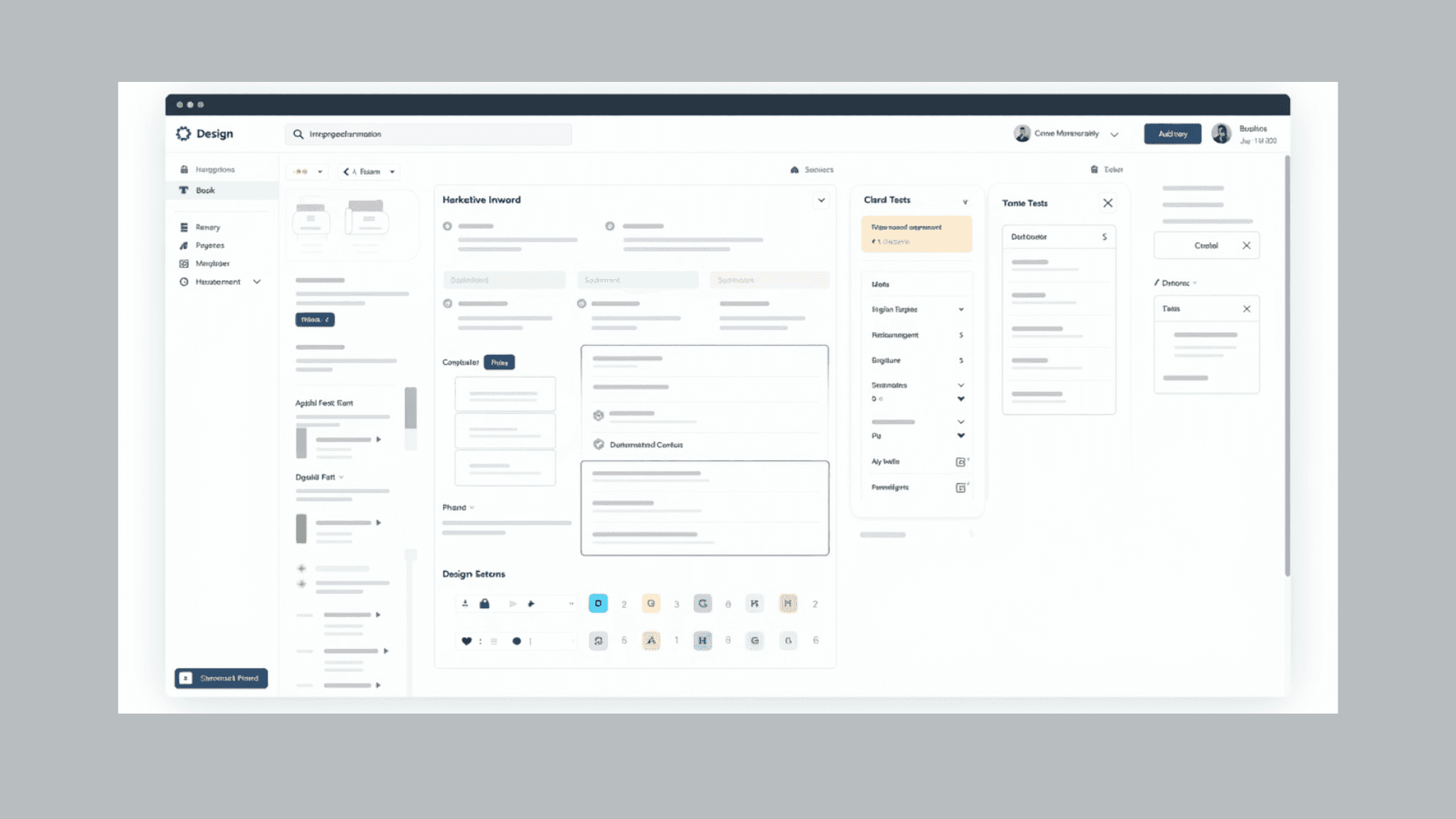Click the lock icon in the Design Betons row
Screen dimensions: 1456x819
tap(485, 604)
